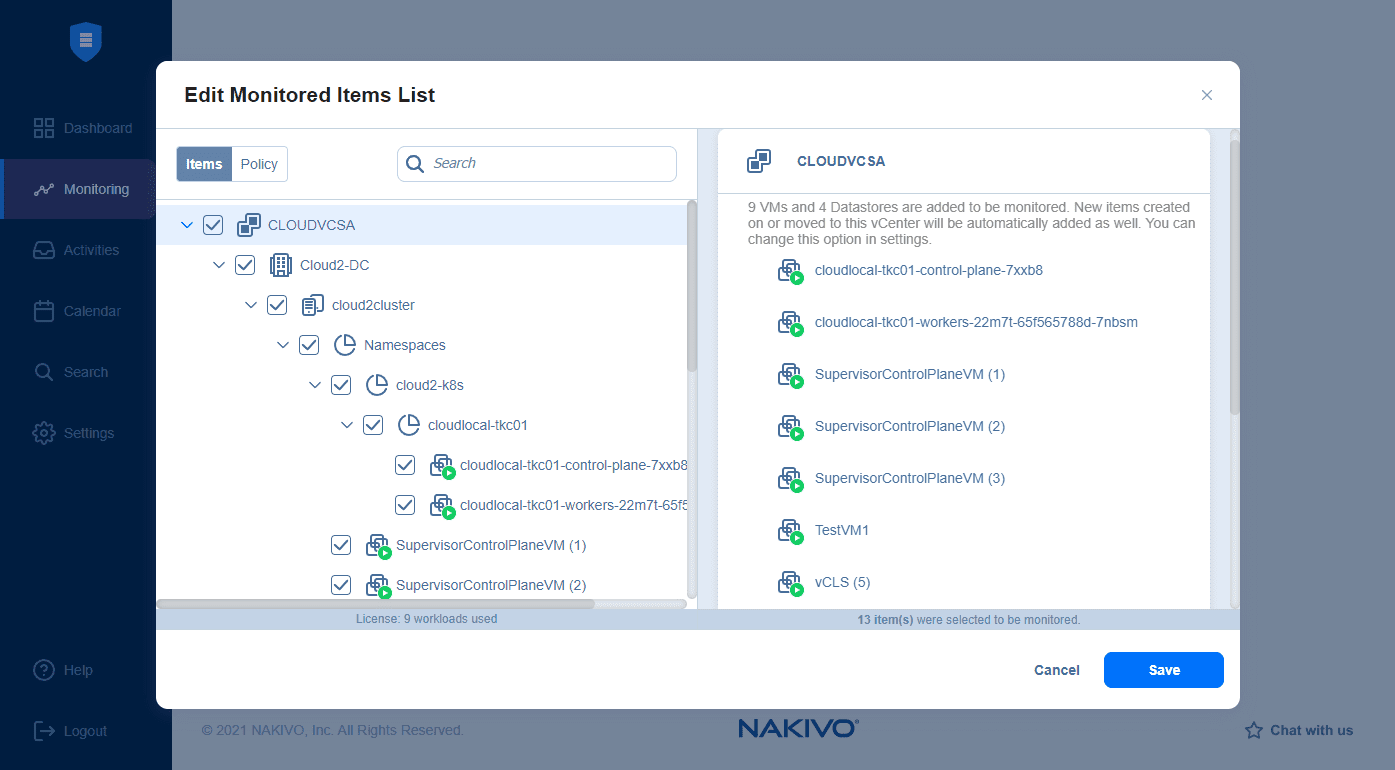Collapse the cloud2cluster node chevron
This screenshot has height=770, width=1395.
coord(251,305)
